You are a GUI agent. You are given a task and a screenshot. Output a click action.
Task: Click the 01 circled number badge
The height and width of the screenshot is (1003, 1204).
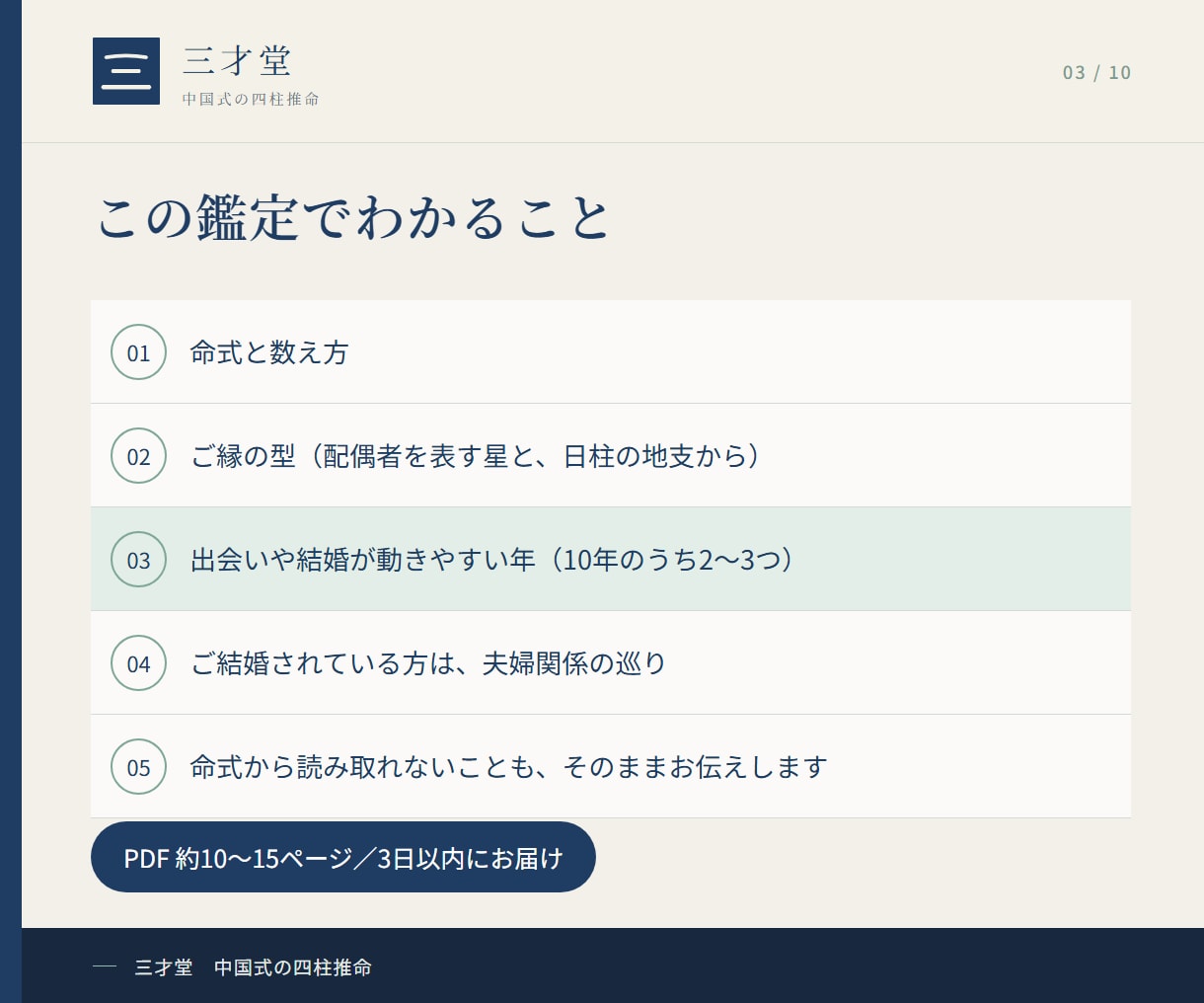click(x=138, y=352)
